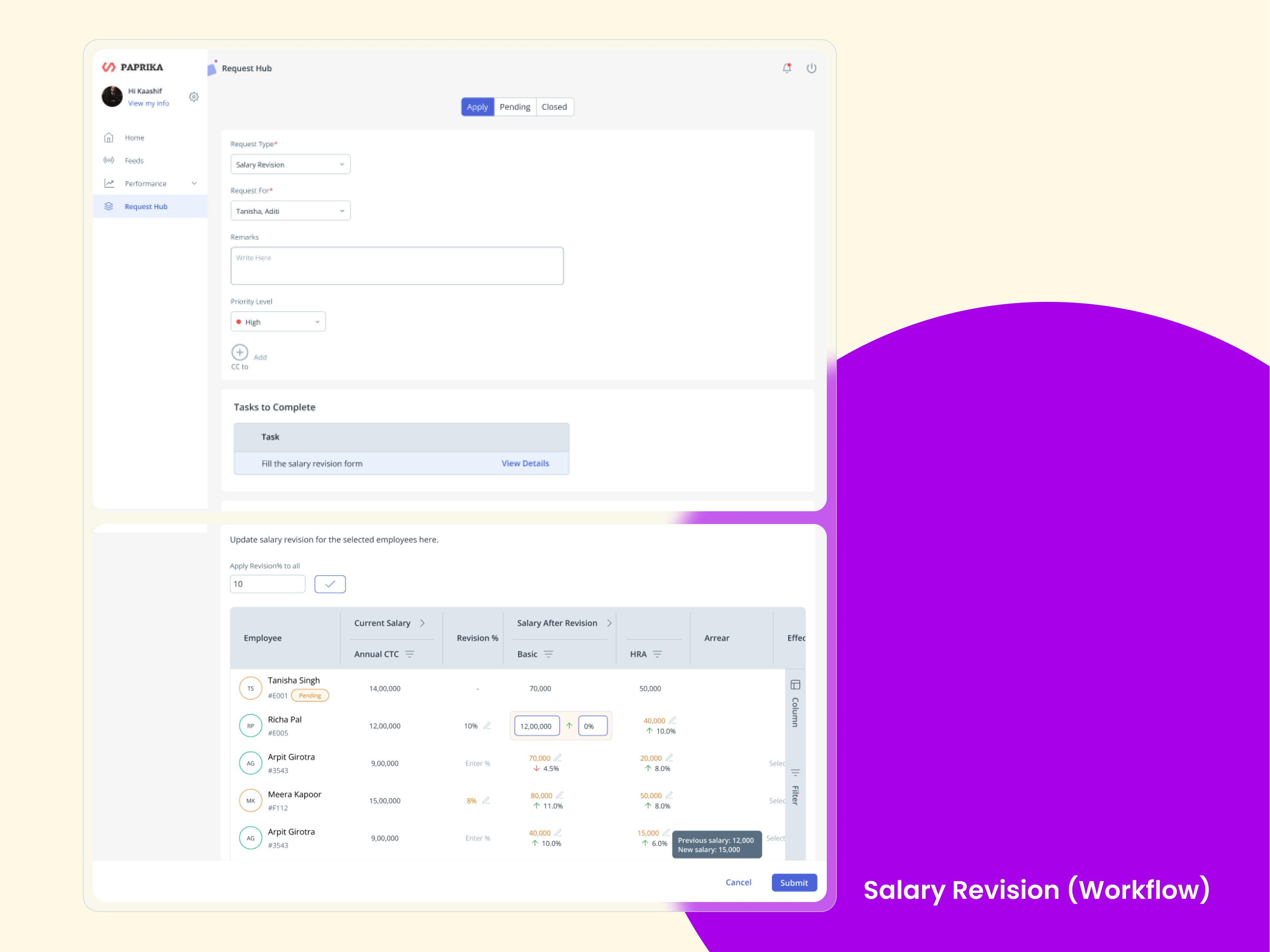Expand the Current Salary column group

pos(423,623)
